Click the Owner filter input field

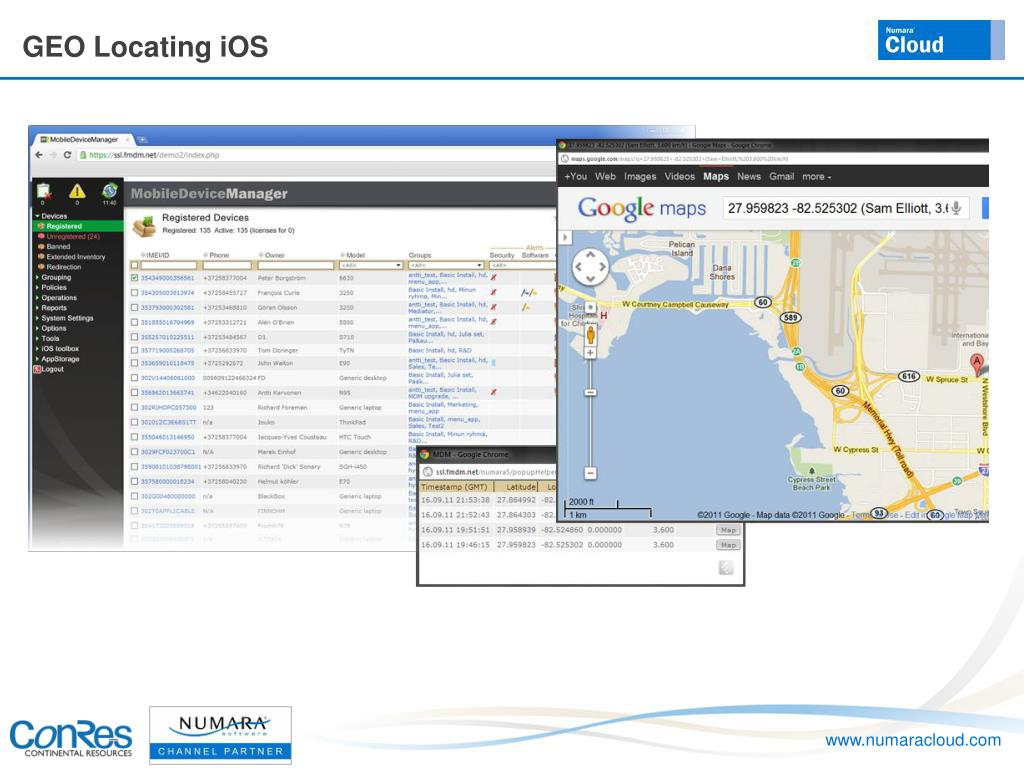296,265
